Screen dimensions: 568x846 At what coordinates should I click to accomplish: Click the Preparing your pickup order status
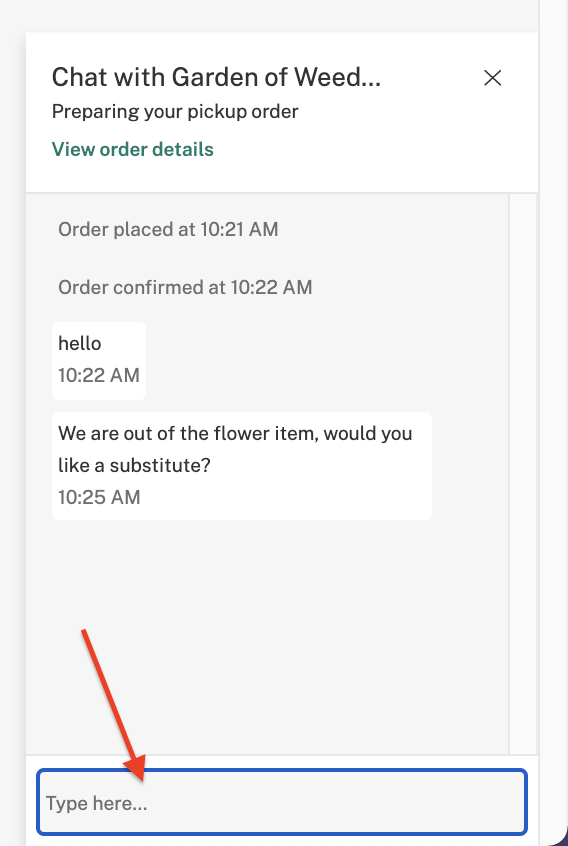point(175,112)
